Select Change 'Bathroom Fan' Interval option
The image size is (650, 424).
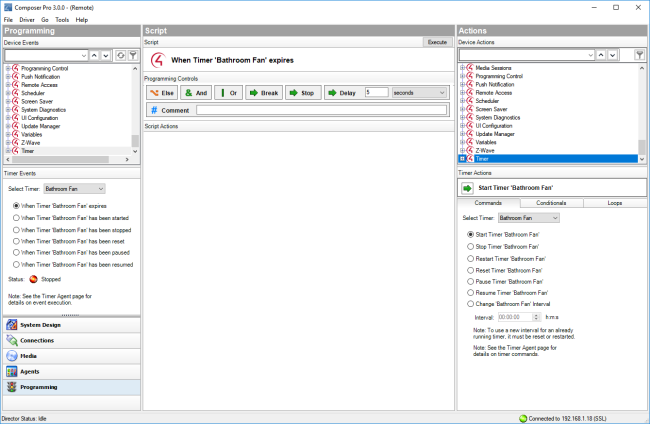click(471, 304)
